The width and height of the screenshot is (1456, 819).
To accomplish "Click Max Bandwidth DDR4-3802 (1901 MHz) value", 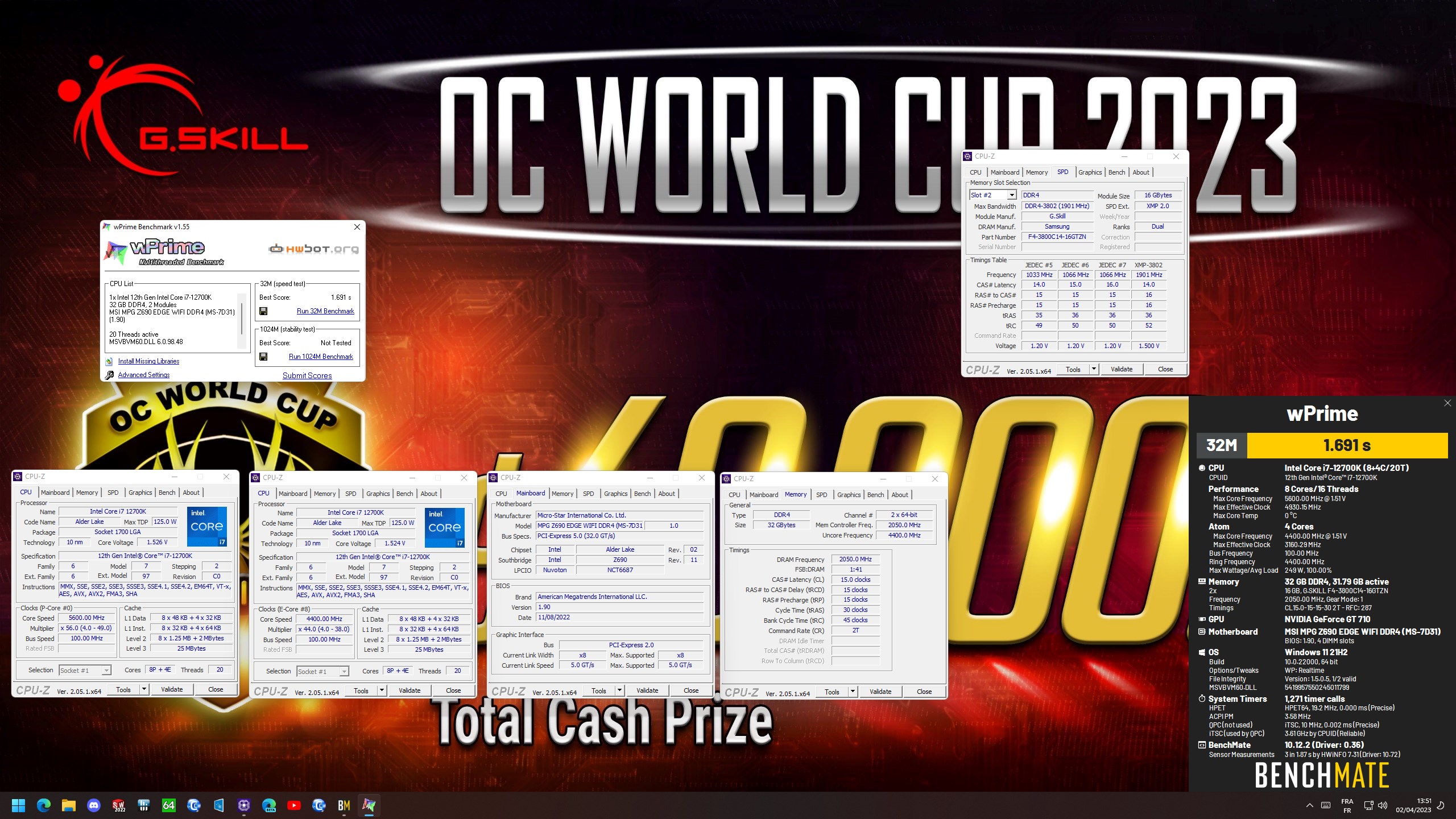I will (1057, 206).
